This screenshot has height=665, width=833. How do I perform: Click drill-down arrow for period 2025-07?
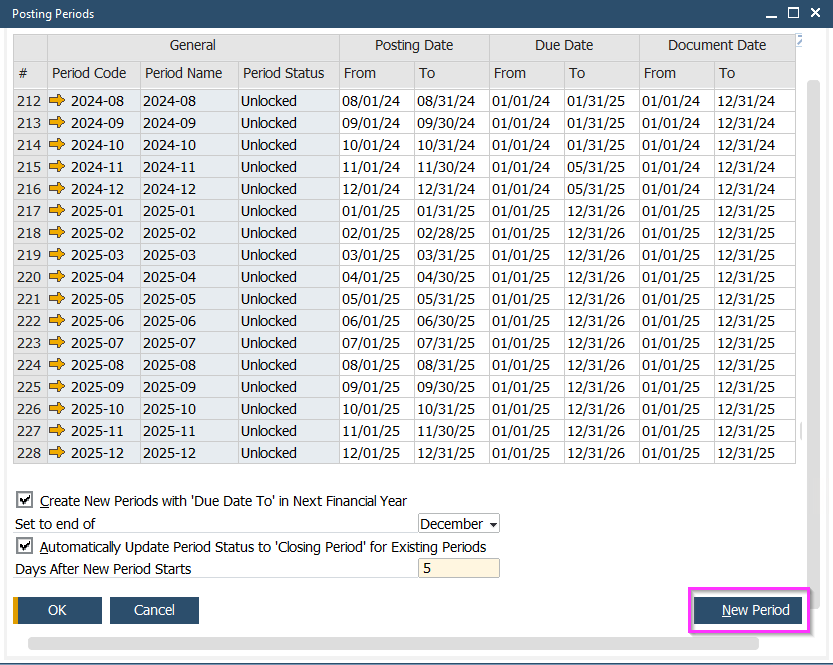56,343
